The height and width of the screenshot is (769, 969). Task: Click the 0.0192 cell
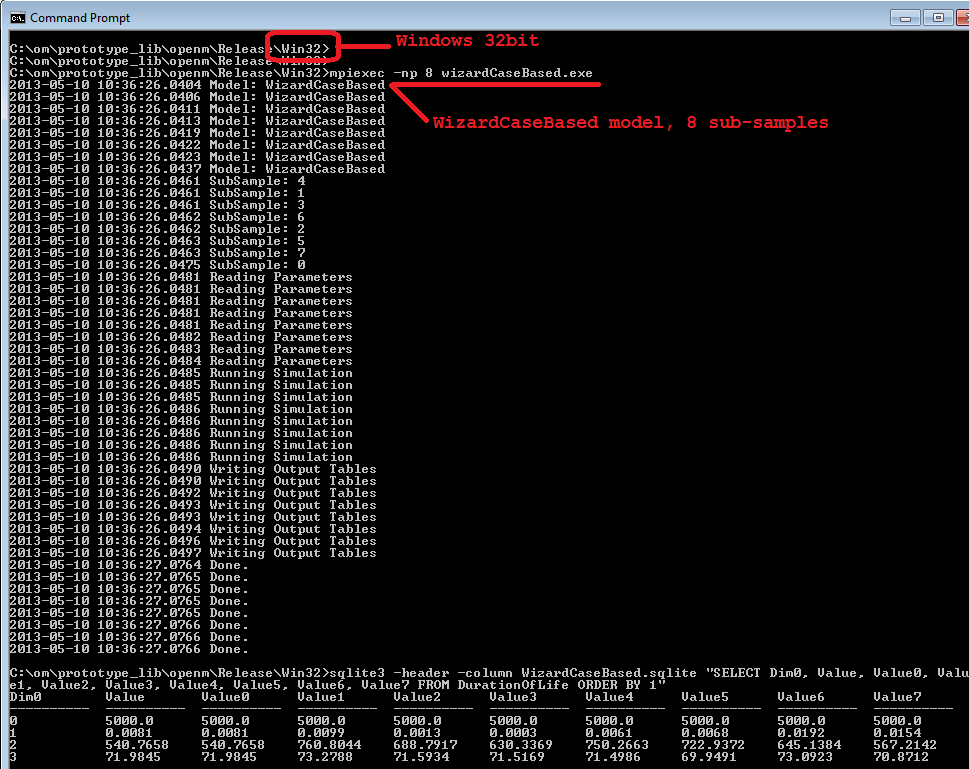point(801,733)
